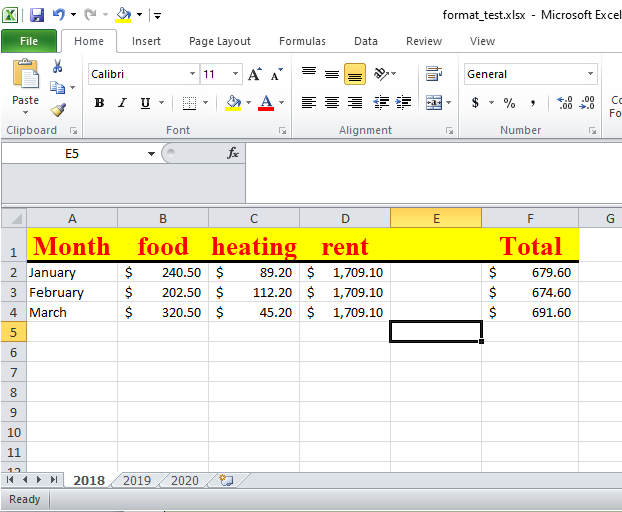Open the 2020 sheet tab

coord(185,480)
